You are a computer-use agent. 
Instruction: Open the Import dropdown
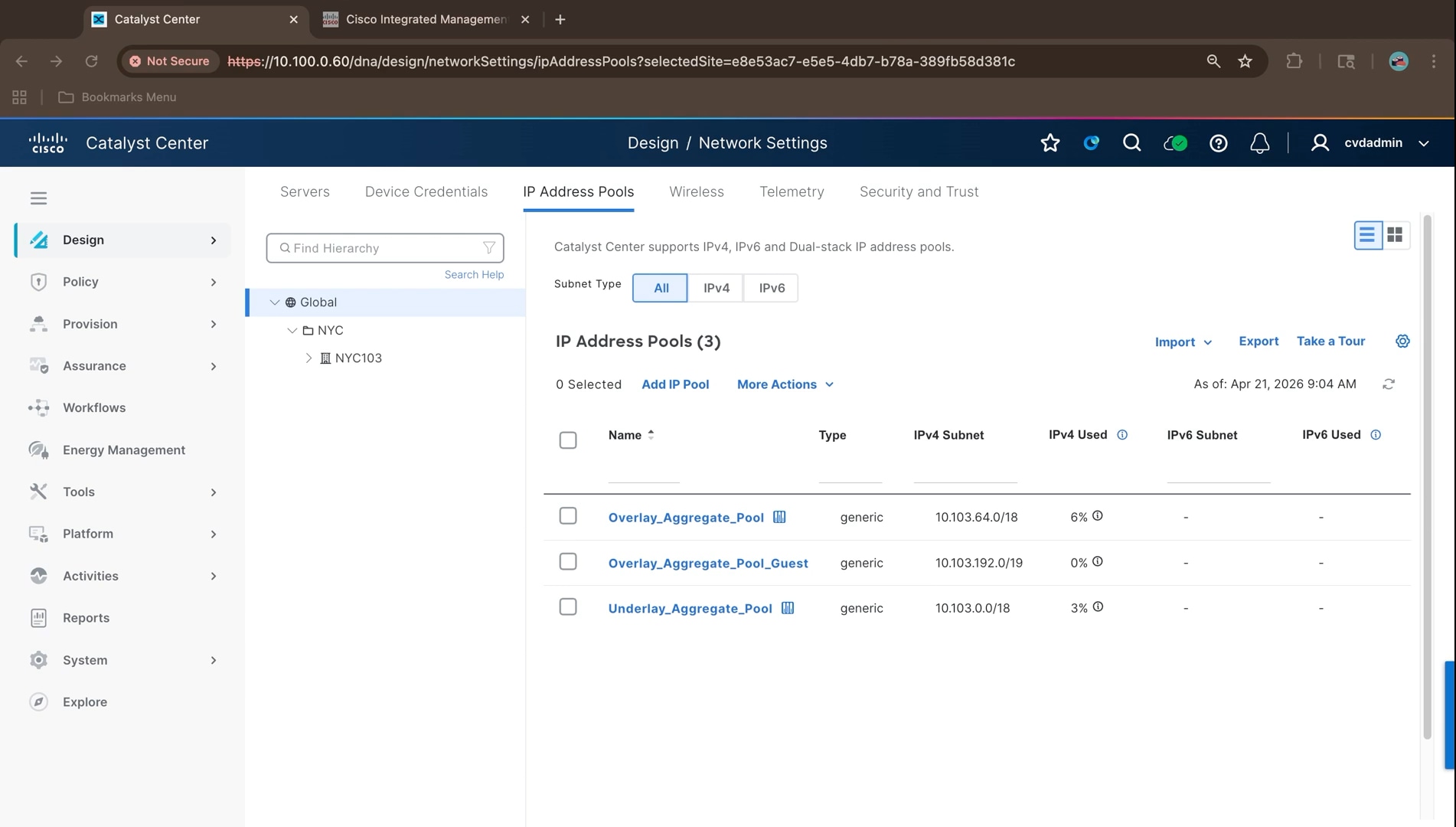coord(1183,342)
